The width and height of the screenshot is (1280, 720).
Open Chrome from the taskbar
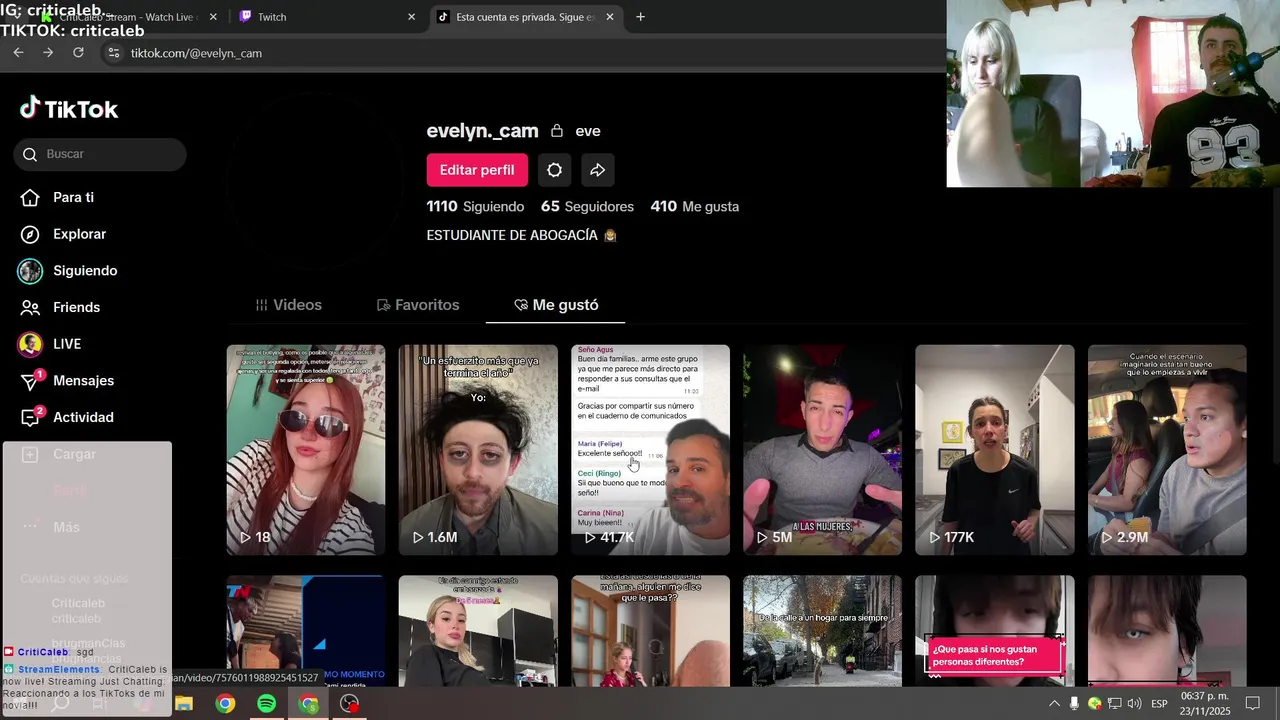pos(225,704)
